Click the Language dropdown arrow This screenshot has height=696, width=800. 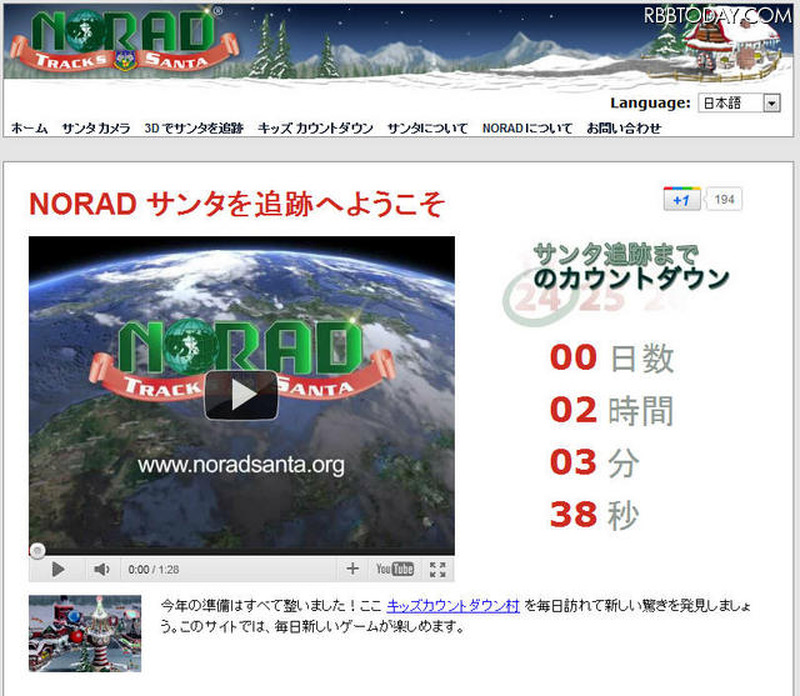point(771,103)
